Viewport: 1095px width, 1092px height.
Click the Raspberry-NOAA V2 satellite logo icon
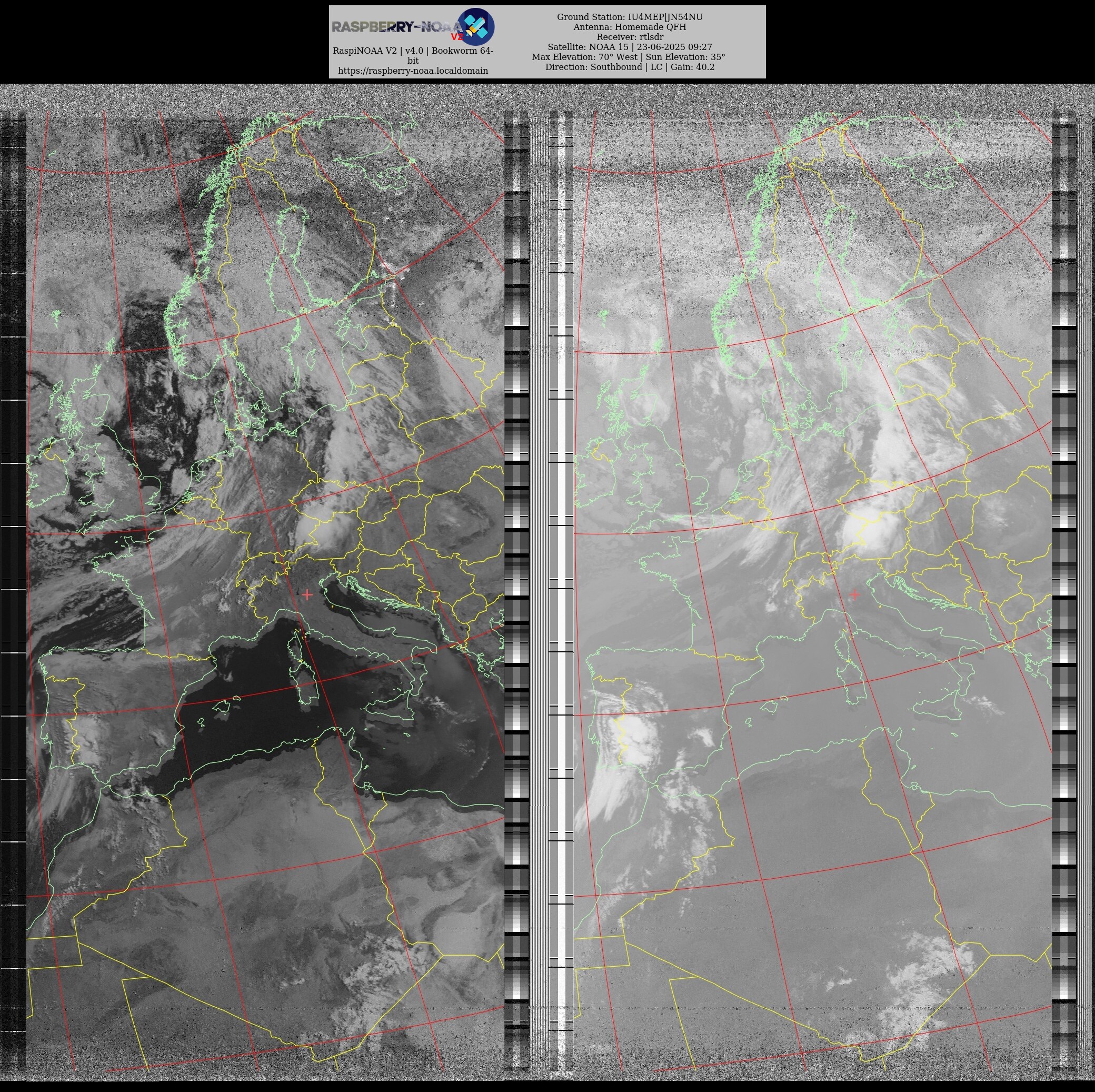pyautogui.click(x=475, y=27)
